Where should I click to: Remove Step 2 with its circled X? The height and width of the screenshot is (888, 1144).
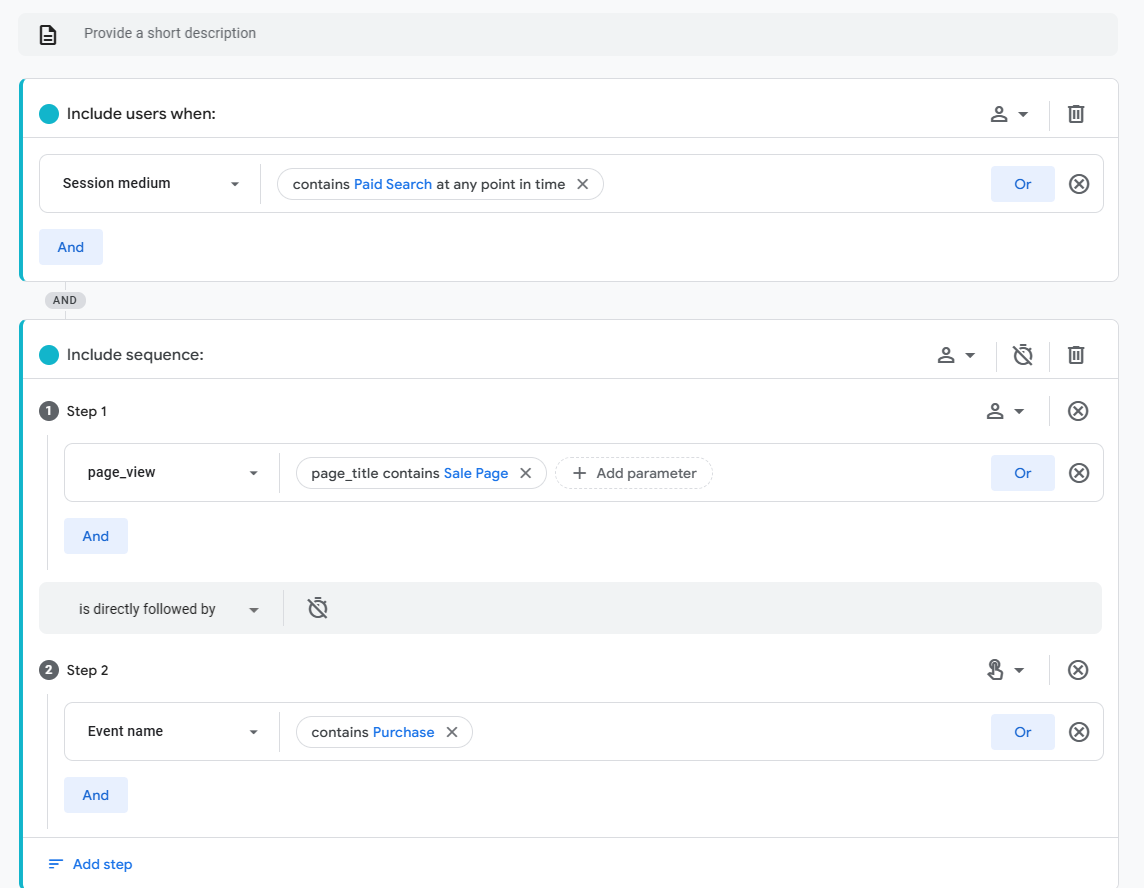click(x=1078, y=670)
